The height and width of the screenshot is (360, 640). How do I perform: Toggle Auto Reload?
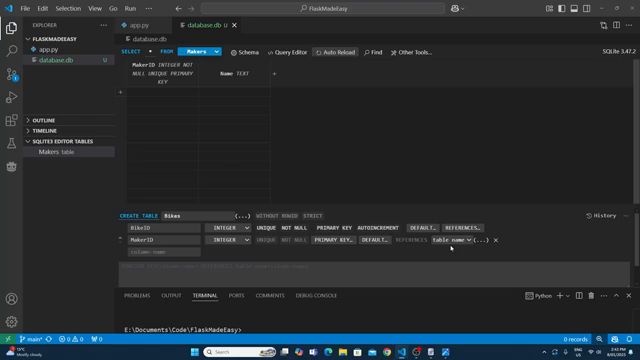(x=336, y=52)
